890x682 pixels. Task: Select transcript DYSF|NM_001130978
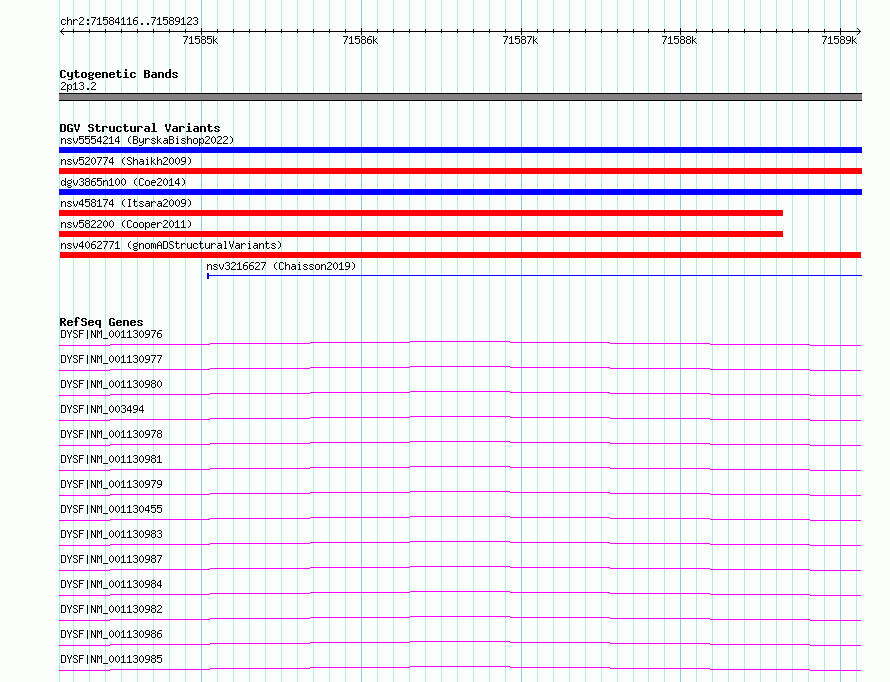pyautogui.click(x=111, y=434)
